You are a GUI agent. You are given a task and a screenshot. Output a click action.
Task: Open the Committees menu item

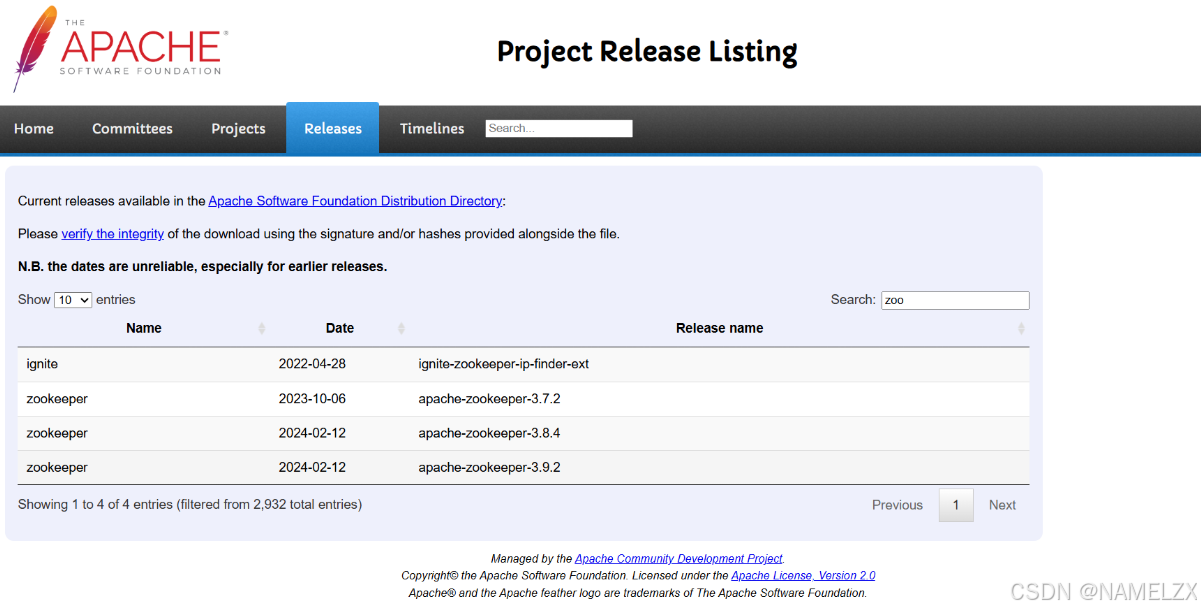click(x=132, y=129)
